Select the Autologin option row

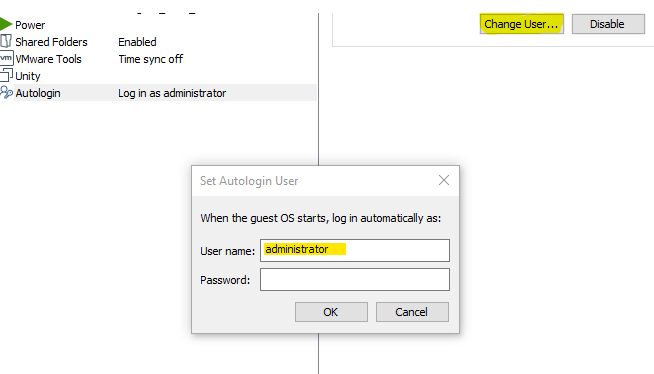coord(158,93)
